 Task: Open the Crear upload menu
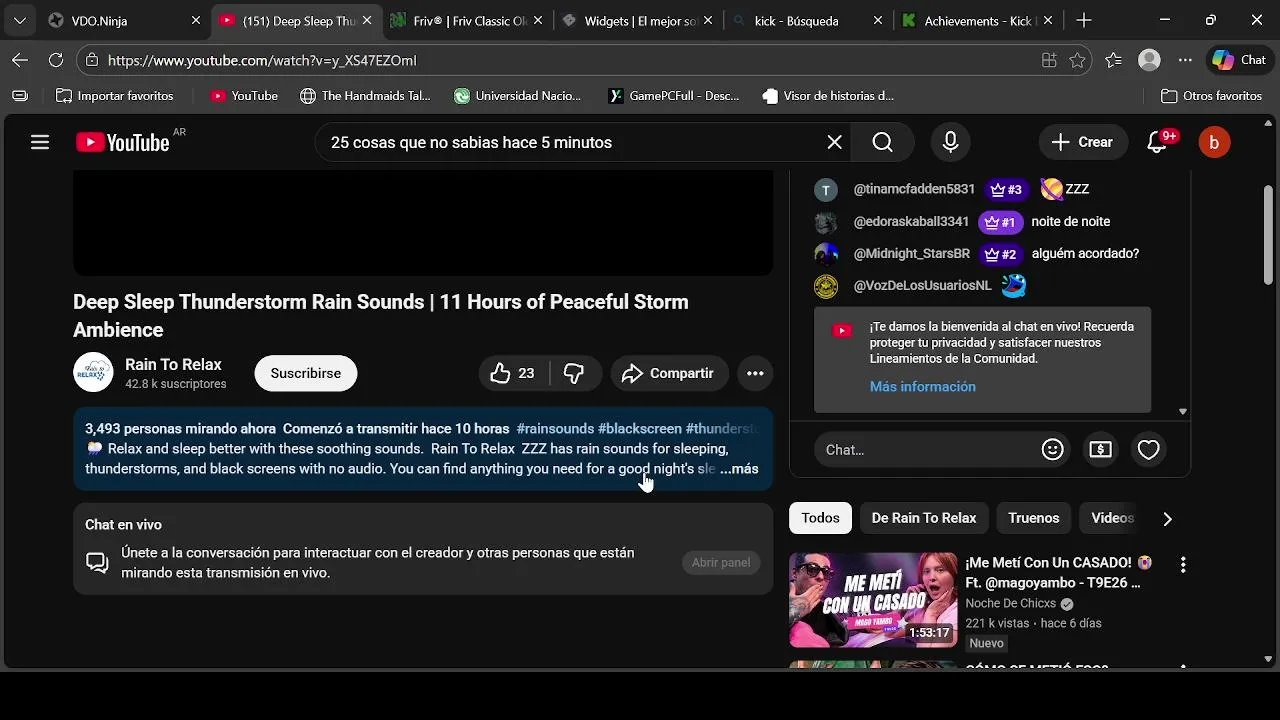point(1083,142)
